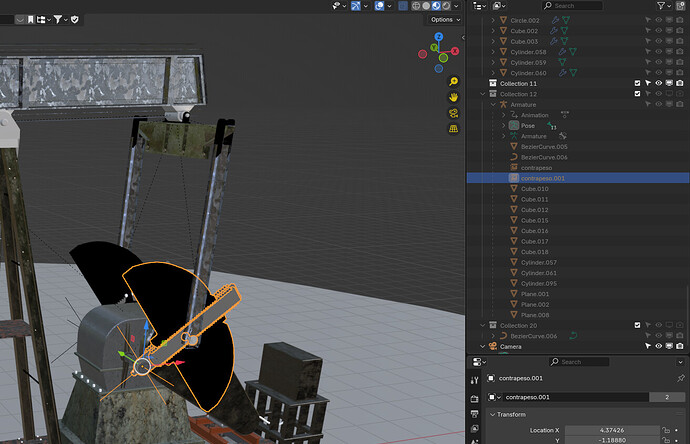Click Collection 11 collection icon
This screenshot has width=690, height=444.
[x=493, y=83]
